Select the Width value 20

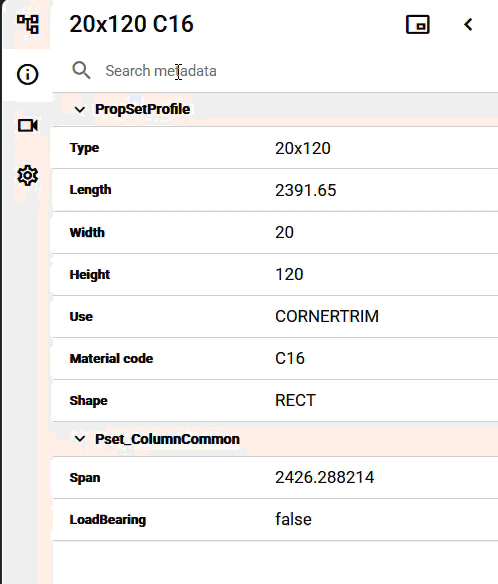(284, 232)
